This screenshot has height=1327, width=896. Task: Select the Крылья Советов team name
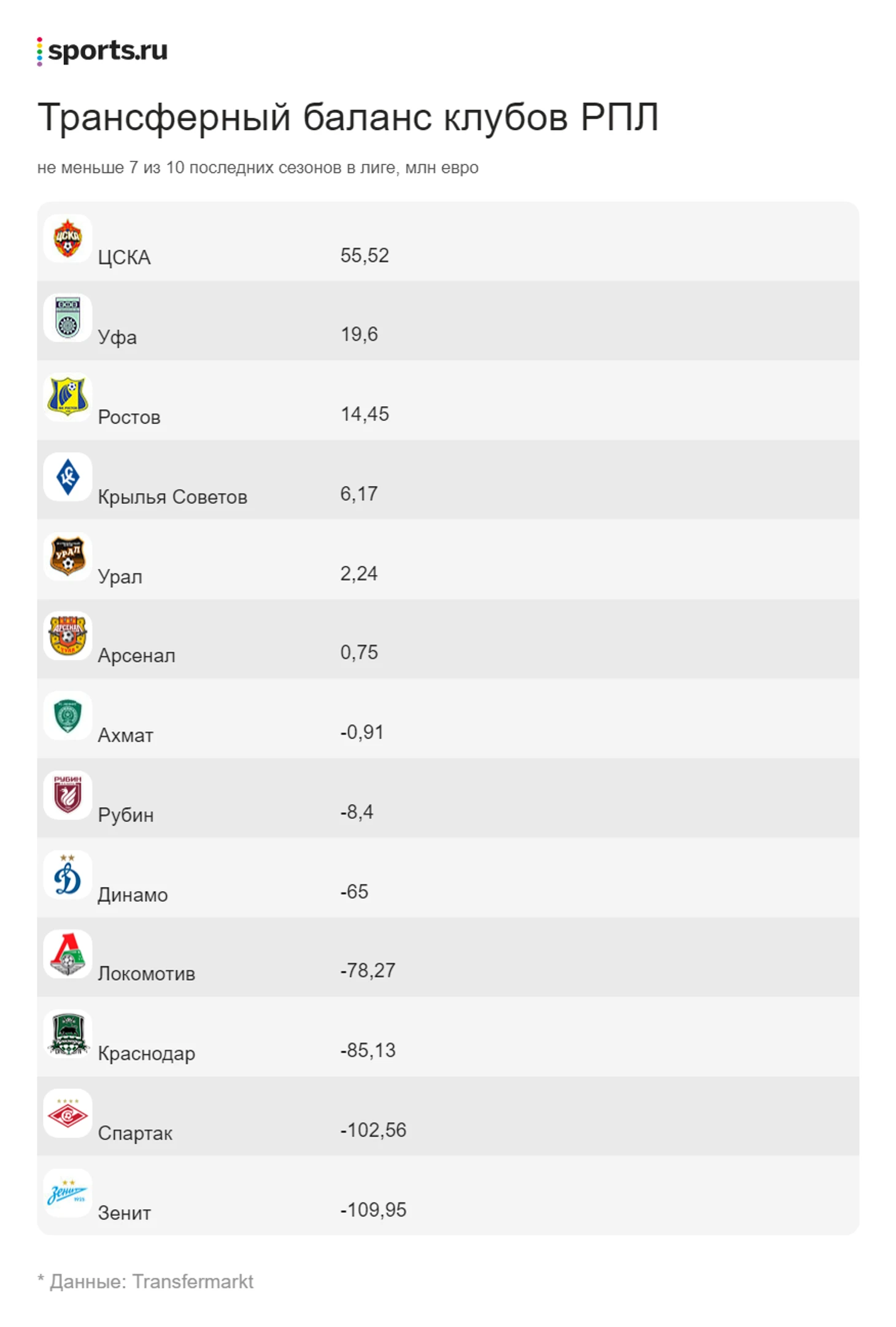[172, 497]
